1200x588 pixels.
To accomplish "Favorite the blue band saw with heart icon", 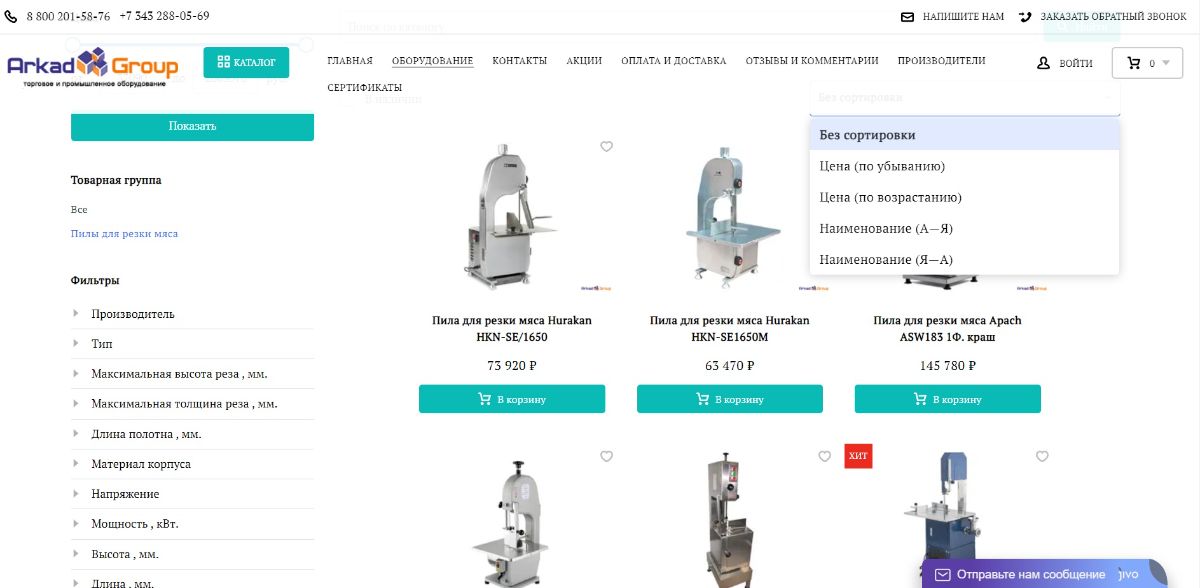I will (1042, 457).
